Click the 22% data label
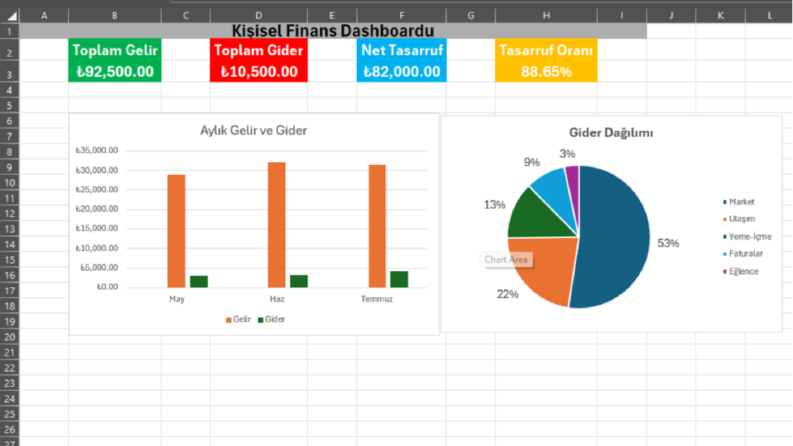793x446 pixels. pos(508,294)
